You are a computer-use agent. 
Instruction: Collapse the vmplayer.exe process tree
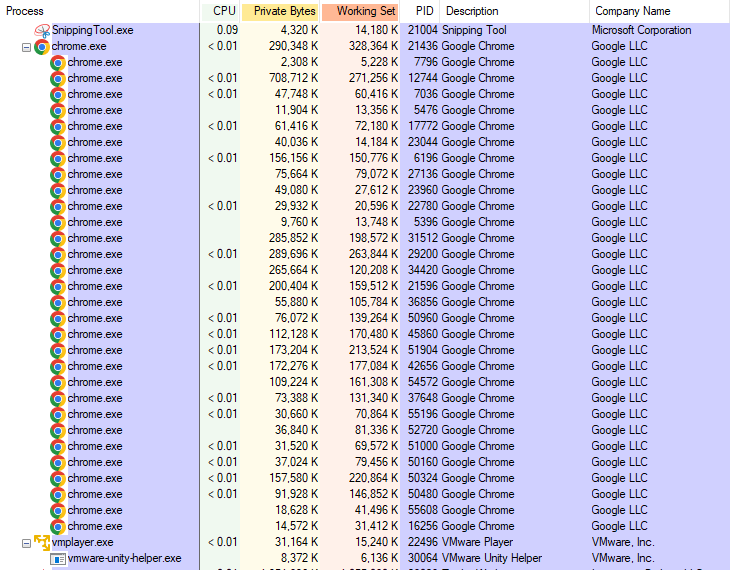point(26,543)
